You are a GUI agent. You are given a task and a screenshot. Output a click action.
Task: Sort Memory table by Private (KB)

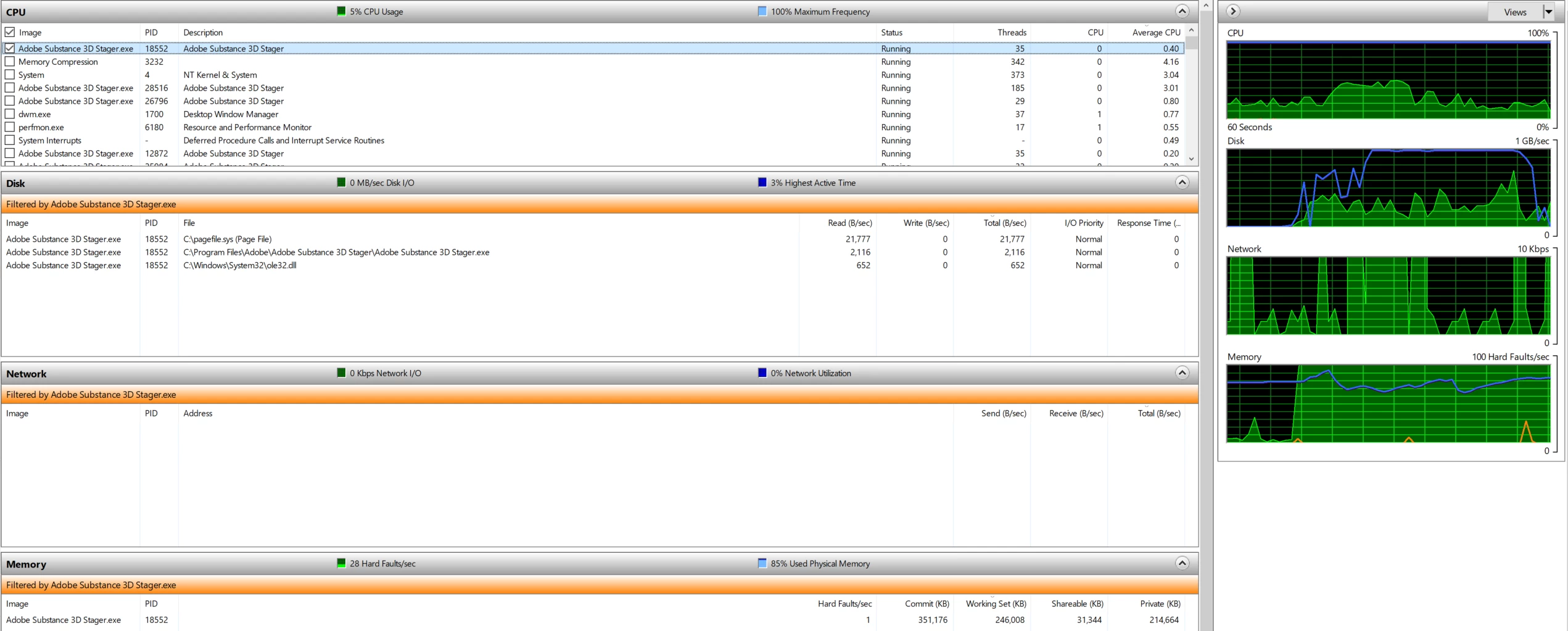(x=1146, y=603)
